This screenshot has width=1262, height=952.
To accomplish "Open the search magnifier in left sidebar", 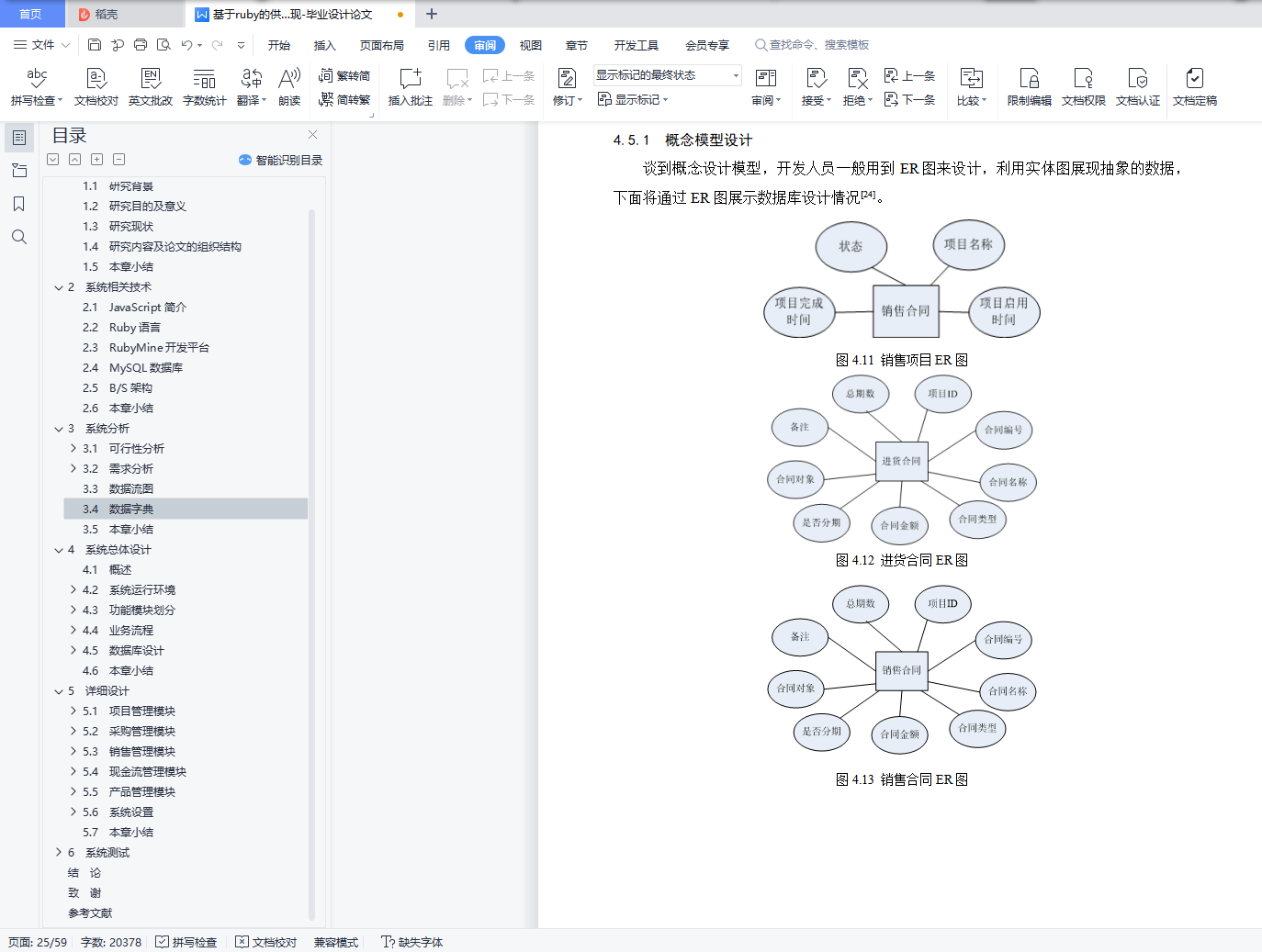I will pyautogui.click(x=18, y=237).
